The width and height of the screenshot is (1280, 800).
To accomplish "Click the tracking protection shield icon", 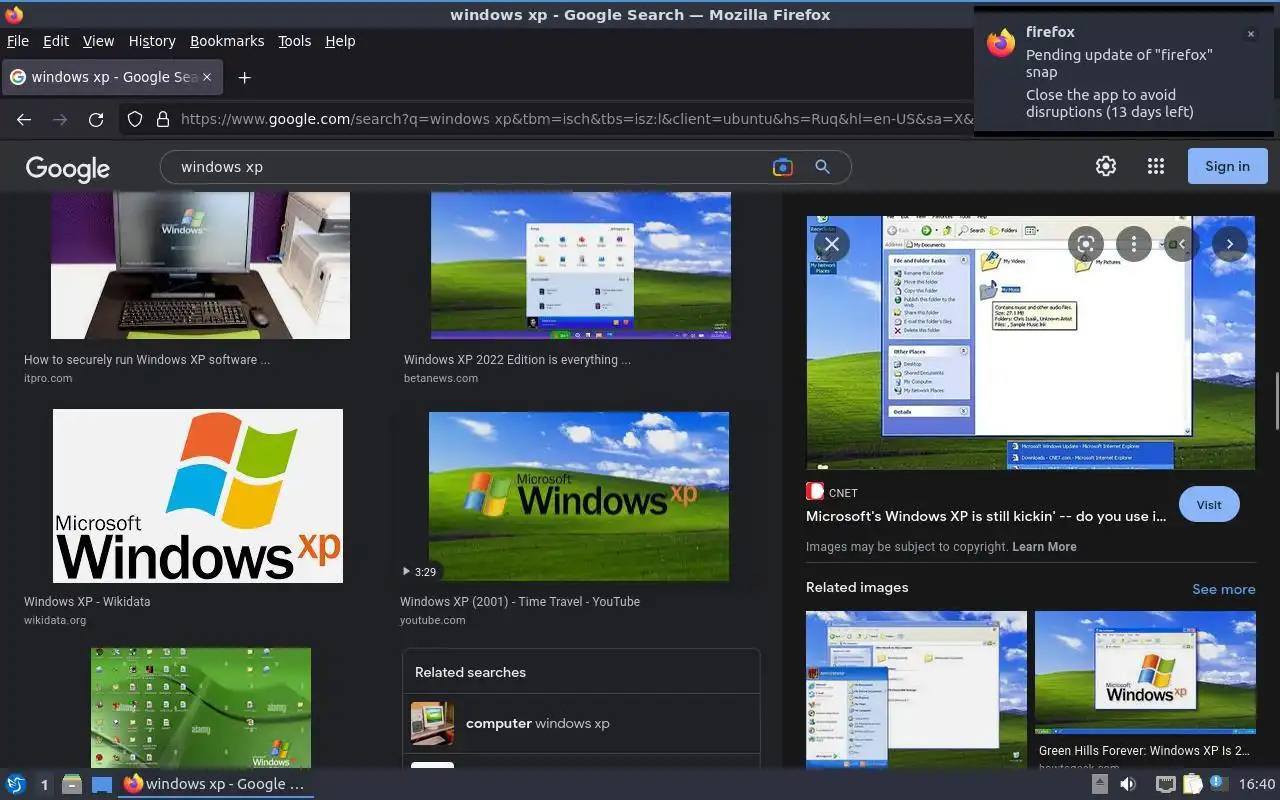I will tap(135, 120).
